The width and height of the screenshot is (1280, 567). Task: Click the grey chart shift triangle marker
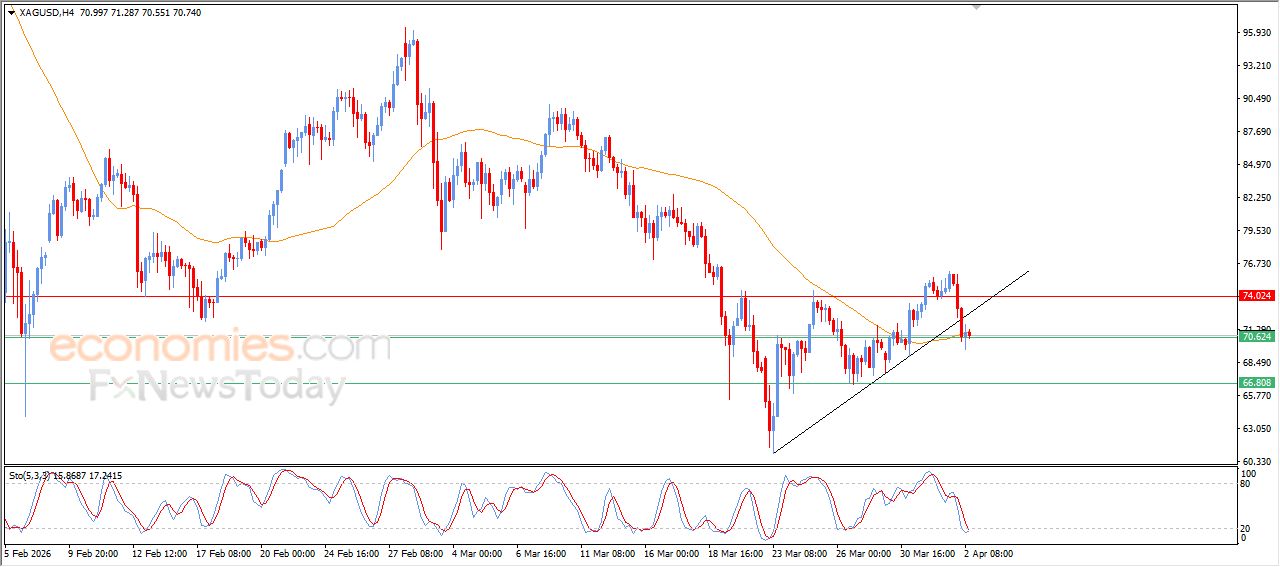[977, 7]
